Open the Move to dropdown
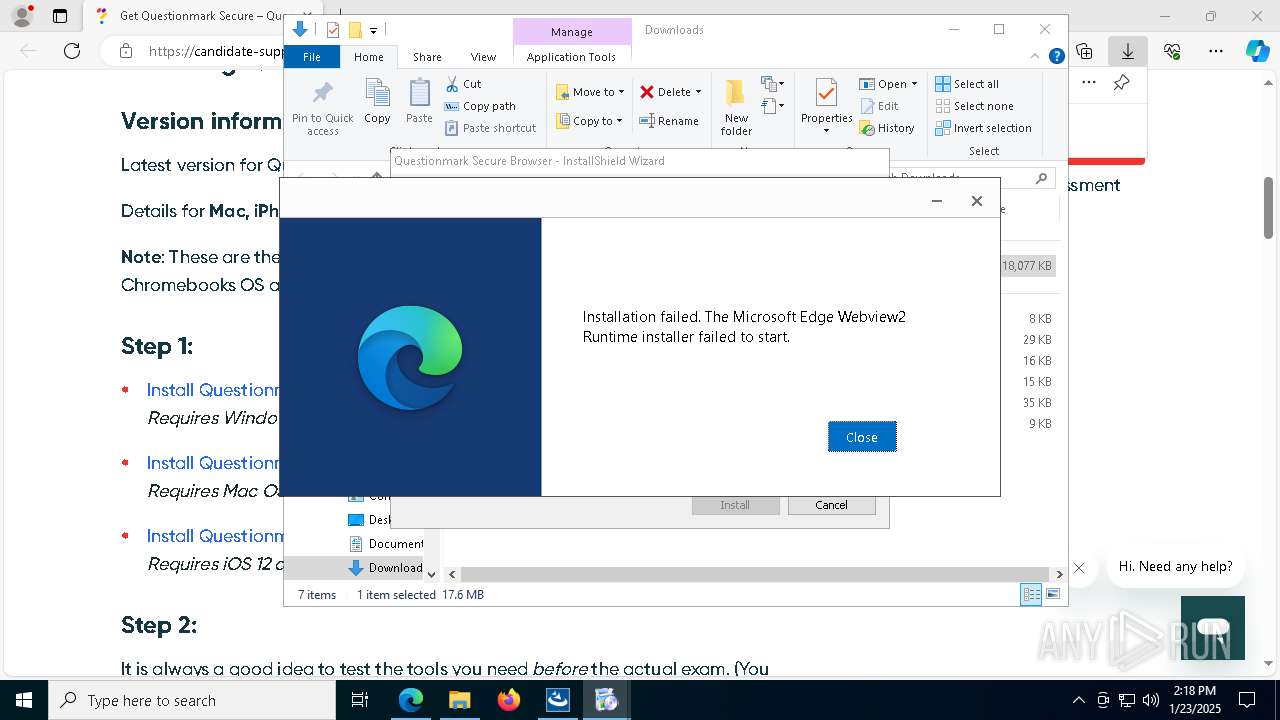The height and width of the screenshot is (720, 1280). 590,92
